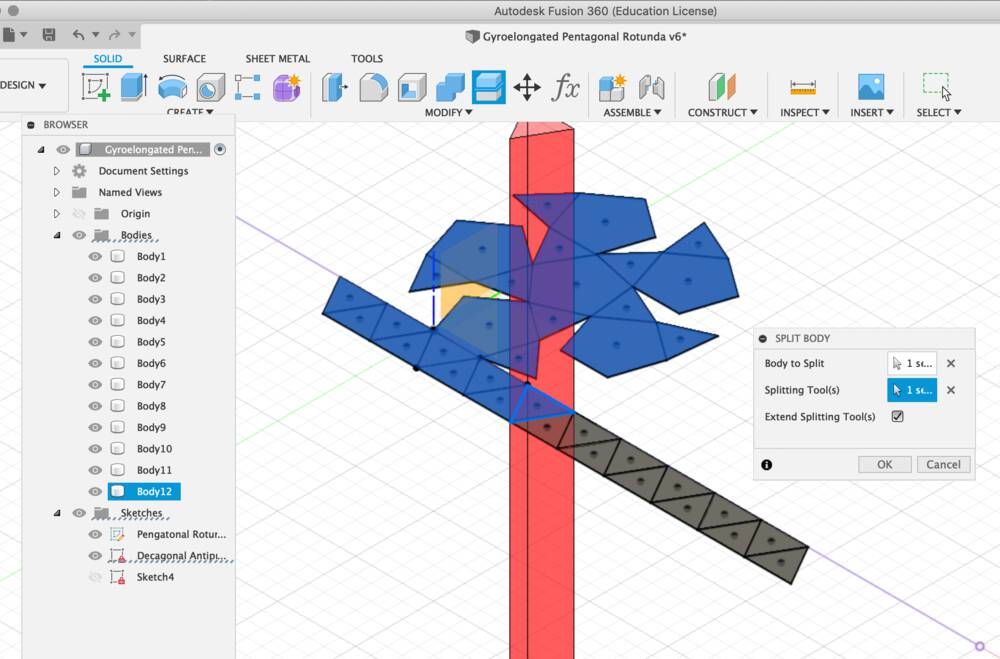This screenshot has width=1000, height=659.
Task: Open Change Parameters with the fx icon
Action: point(566,88)
